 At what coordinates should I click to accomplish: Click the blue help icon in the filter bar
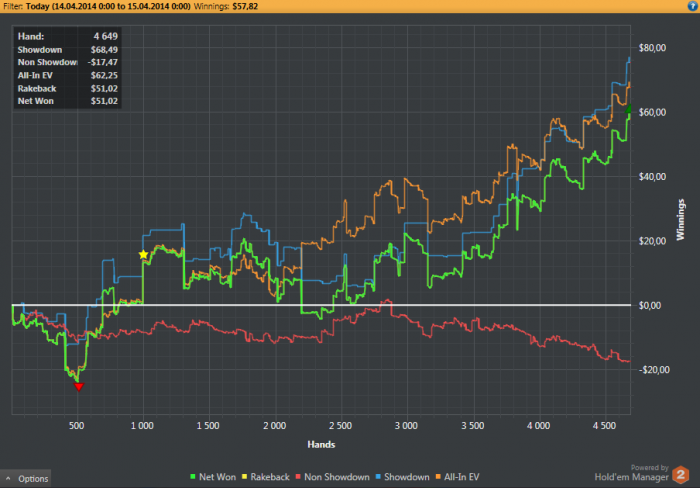click(692, 6)
